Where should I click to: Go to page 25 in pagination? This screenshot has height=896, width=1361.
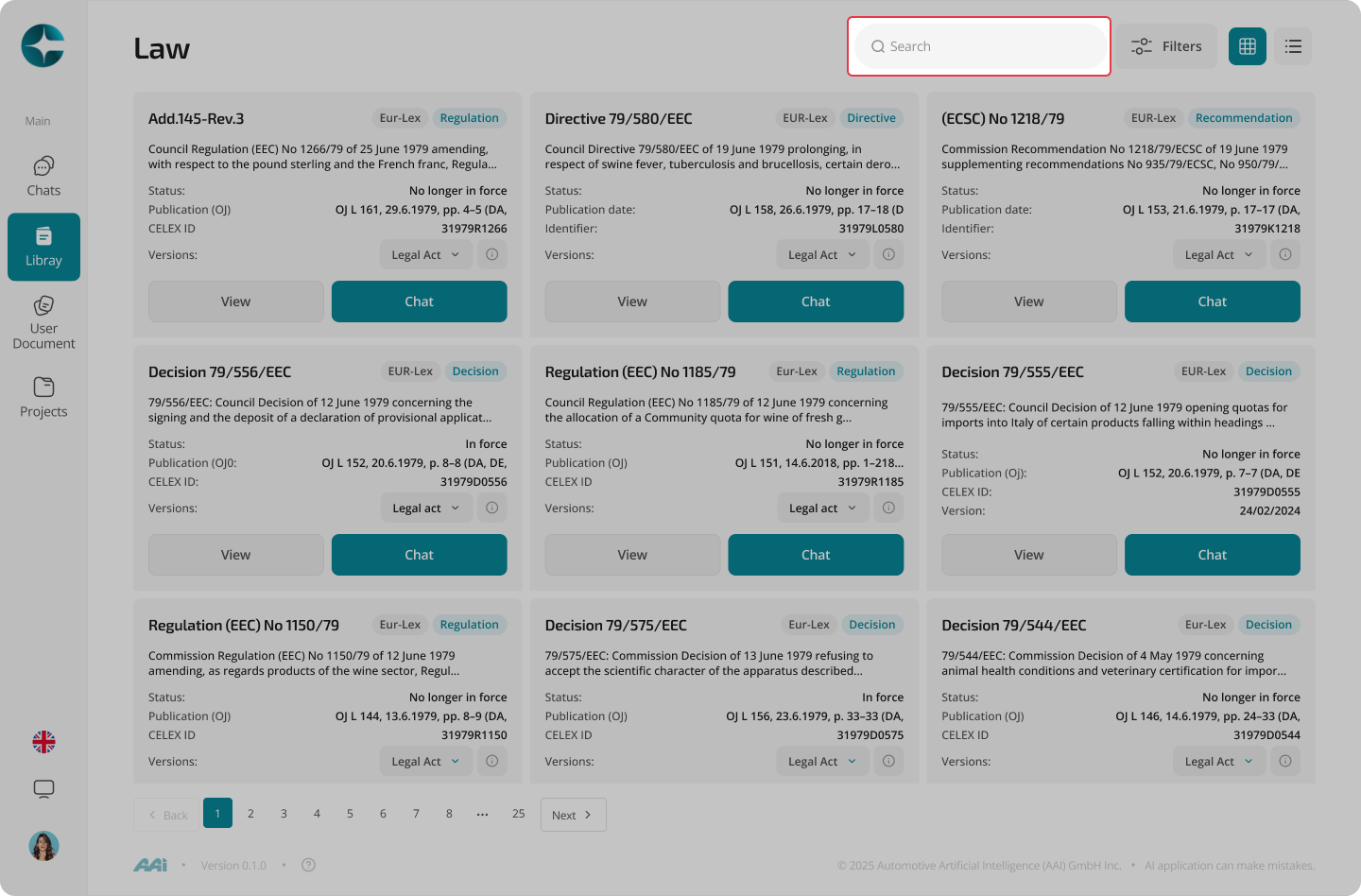(518, 813)
